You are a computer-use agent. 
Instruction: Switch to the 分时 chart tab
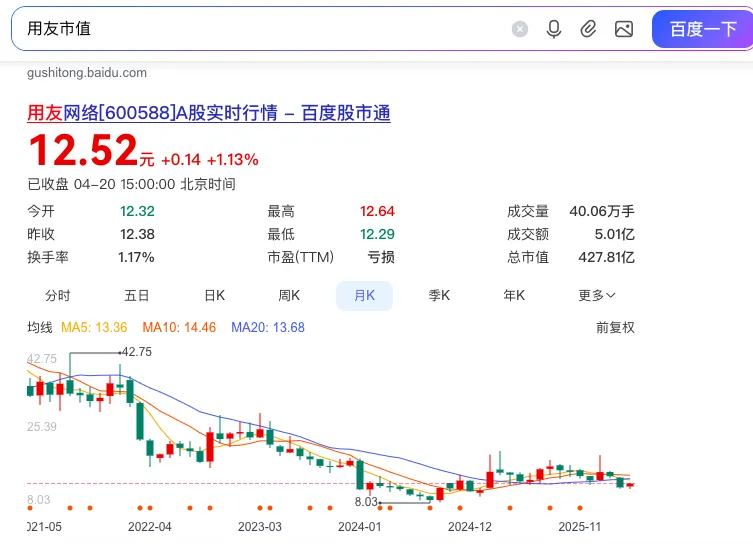pyautogui.click(x=58, y=295)
